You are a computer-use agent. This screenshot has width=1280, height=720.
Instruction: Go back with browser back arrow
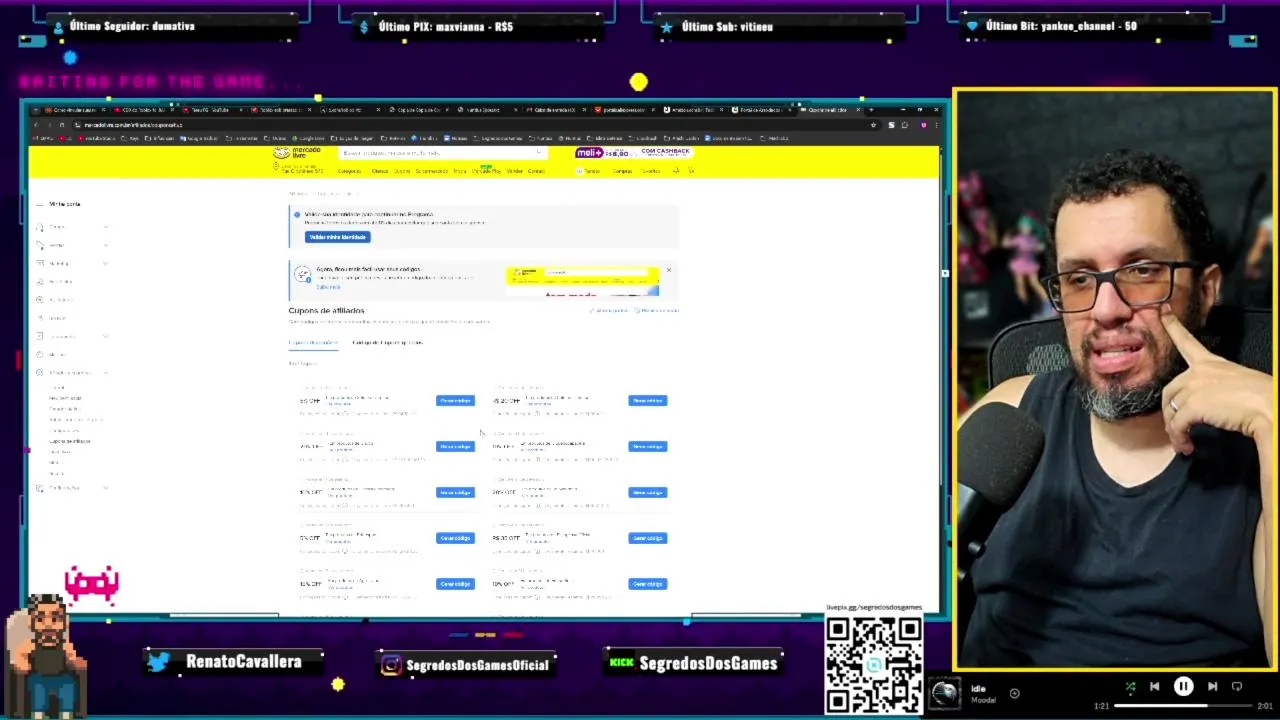click(36, 125)
